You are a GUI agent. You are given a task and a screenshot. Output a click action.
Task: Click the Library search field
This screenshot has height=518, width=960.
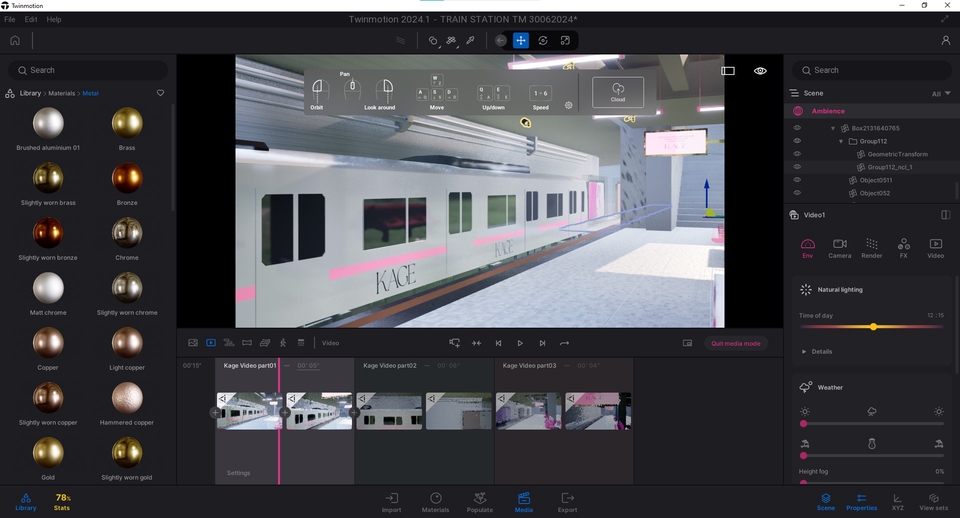tap(88, 70)
